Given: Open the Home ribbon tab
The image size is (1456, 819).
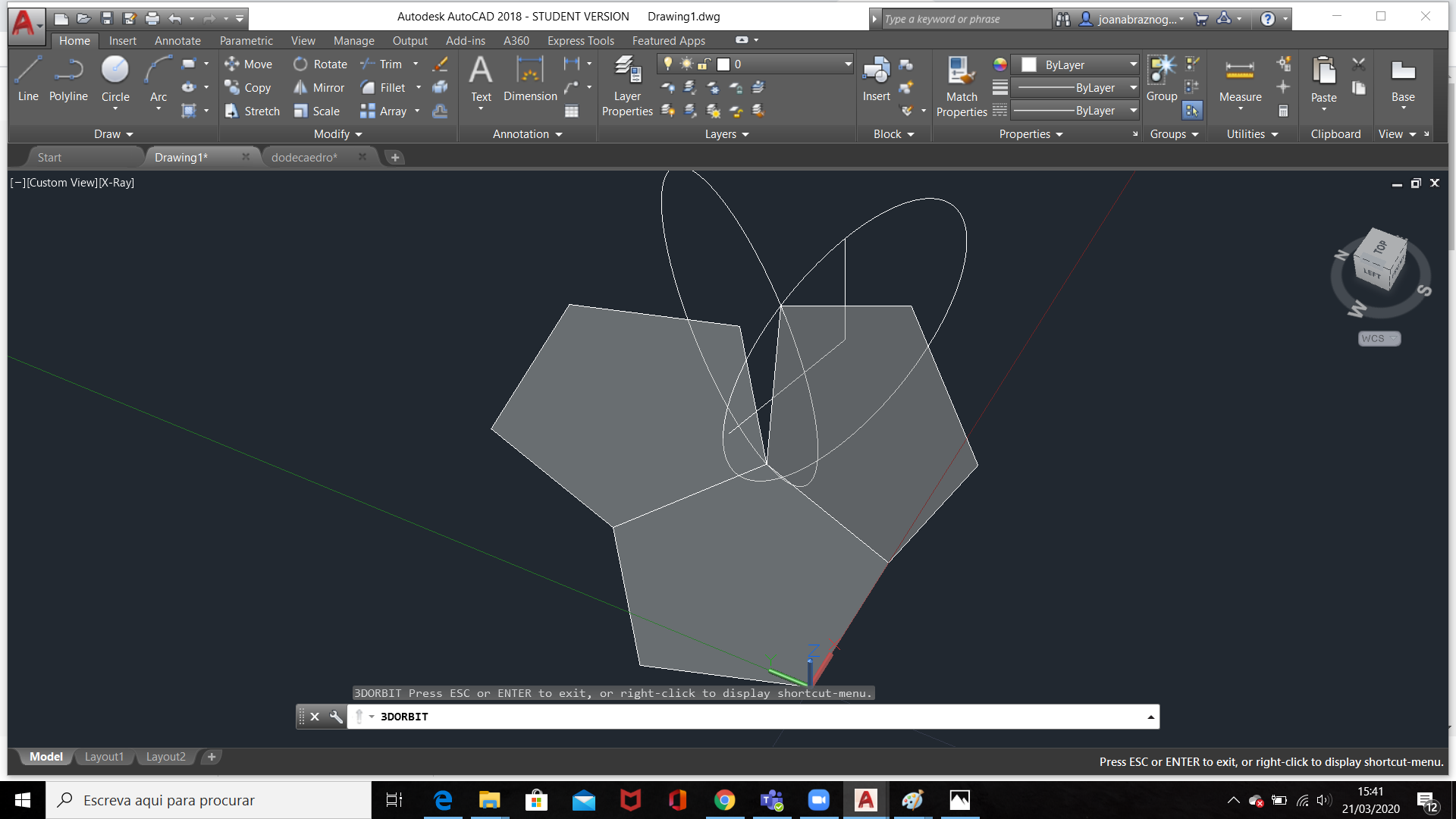Looking at the screenshot, I should coord(74,41).
